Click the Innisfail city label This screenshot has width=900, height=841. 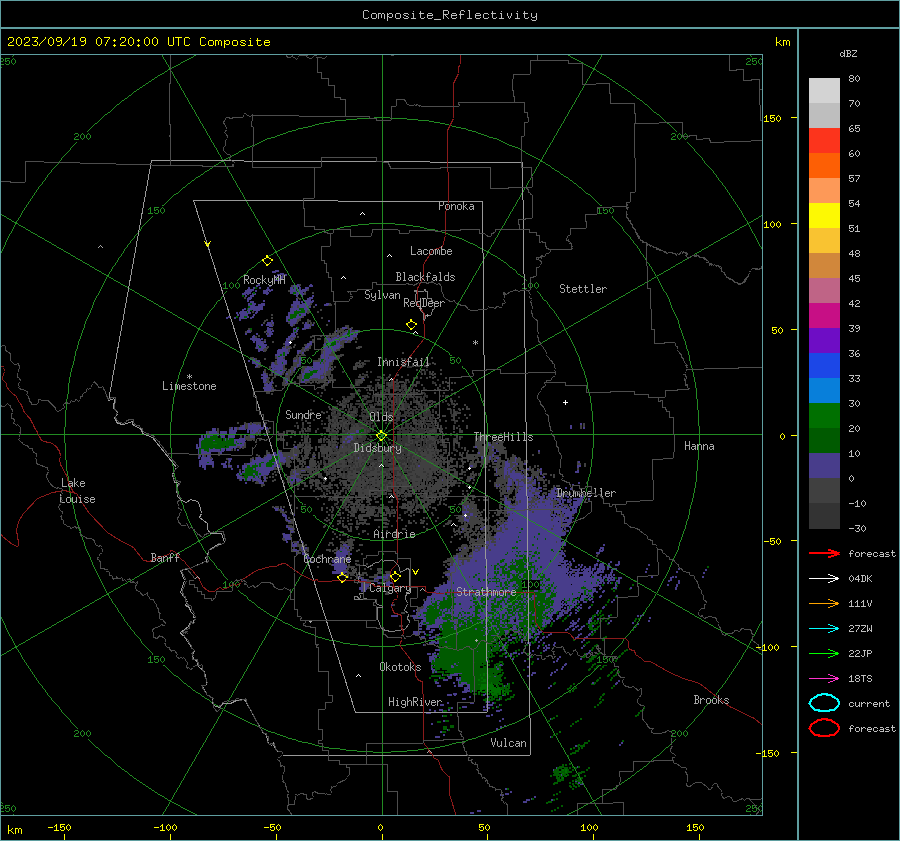[x=403, y=362]
